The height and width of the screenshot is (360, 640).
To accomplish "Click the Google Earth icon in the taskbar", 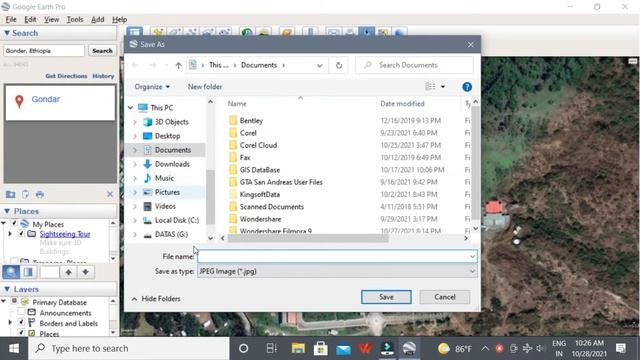I will click(x=409, y=348).
